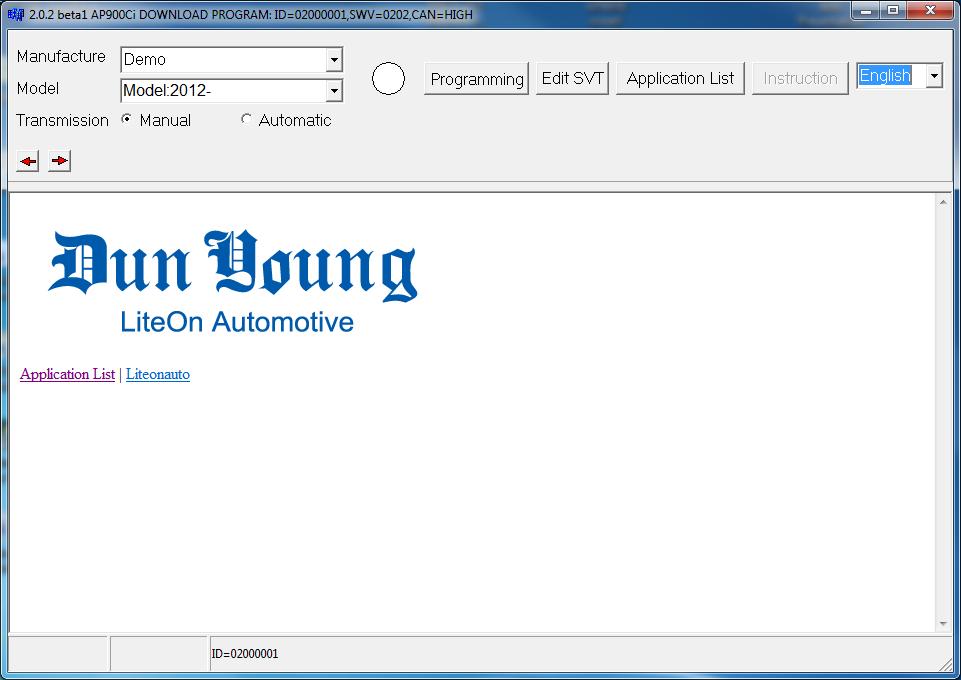Click the Dun Young LiteOn Automotive logo
Screen dimensions: 961x680
(x=233, y=282)
